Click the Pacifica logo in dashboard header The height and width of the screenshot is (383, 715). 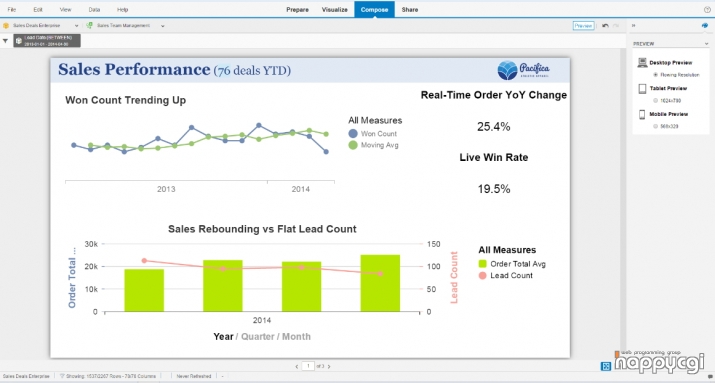tap(523, 70)
